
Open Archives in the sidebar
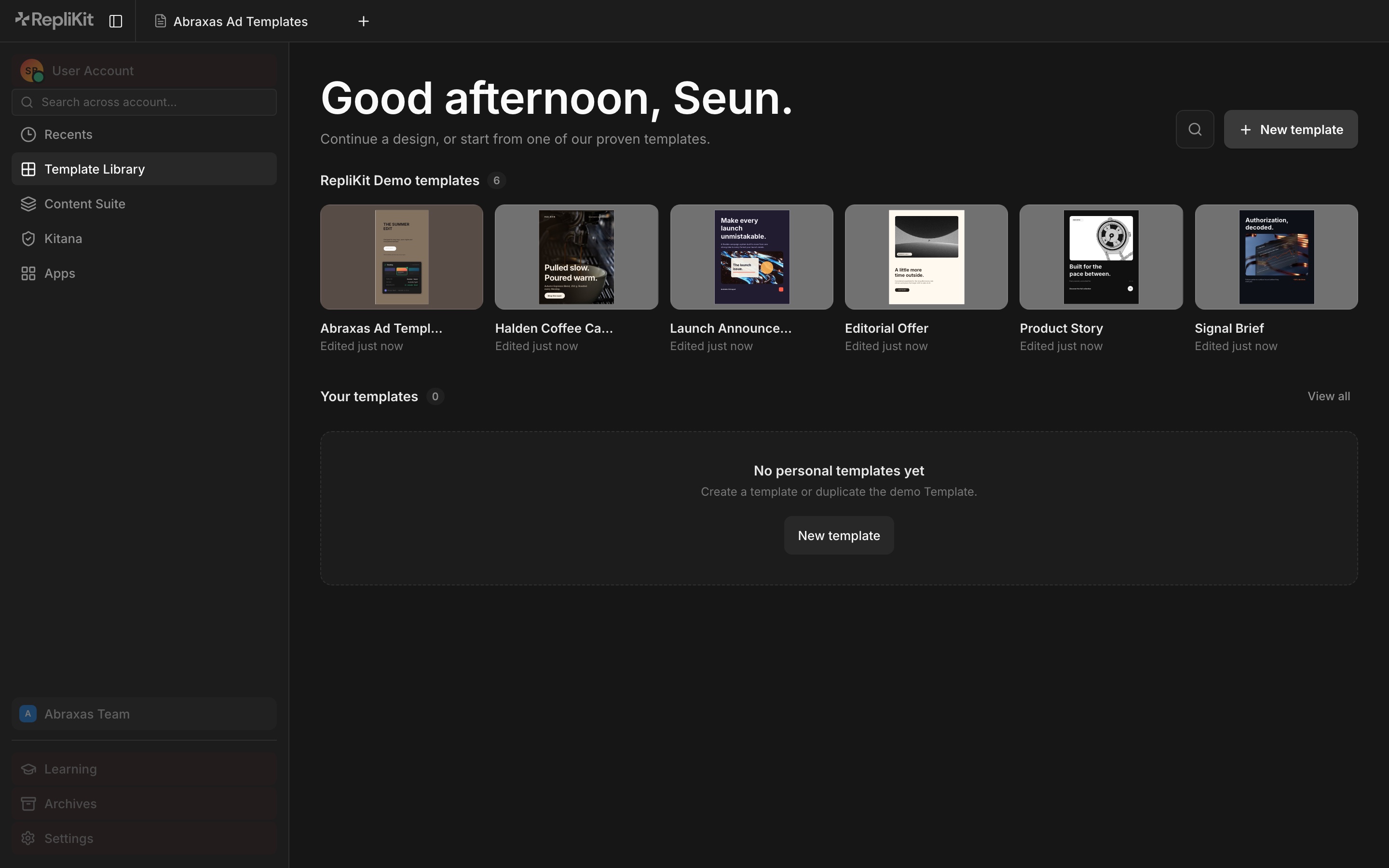pyautogui.click(x=144, y=804)
